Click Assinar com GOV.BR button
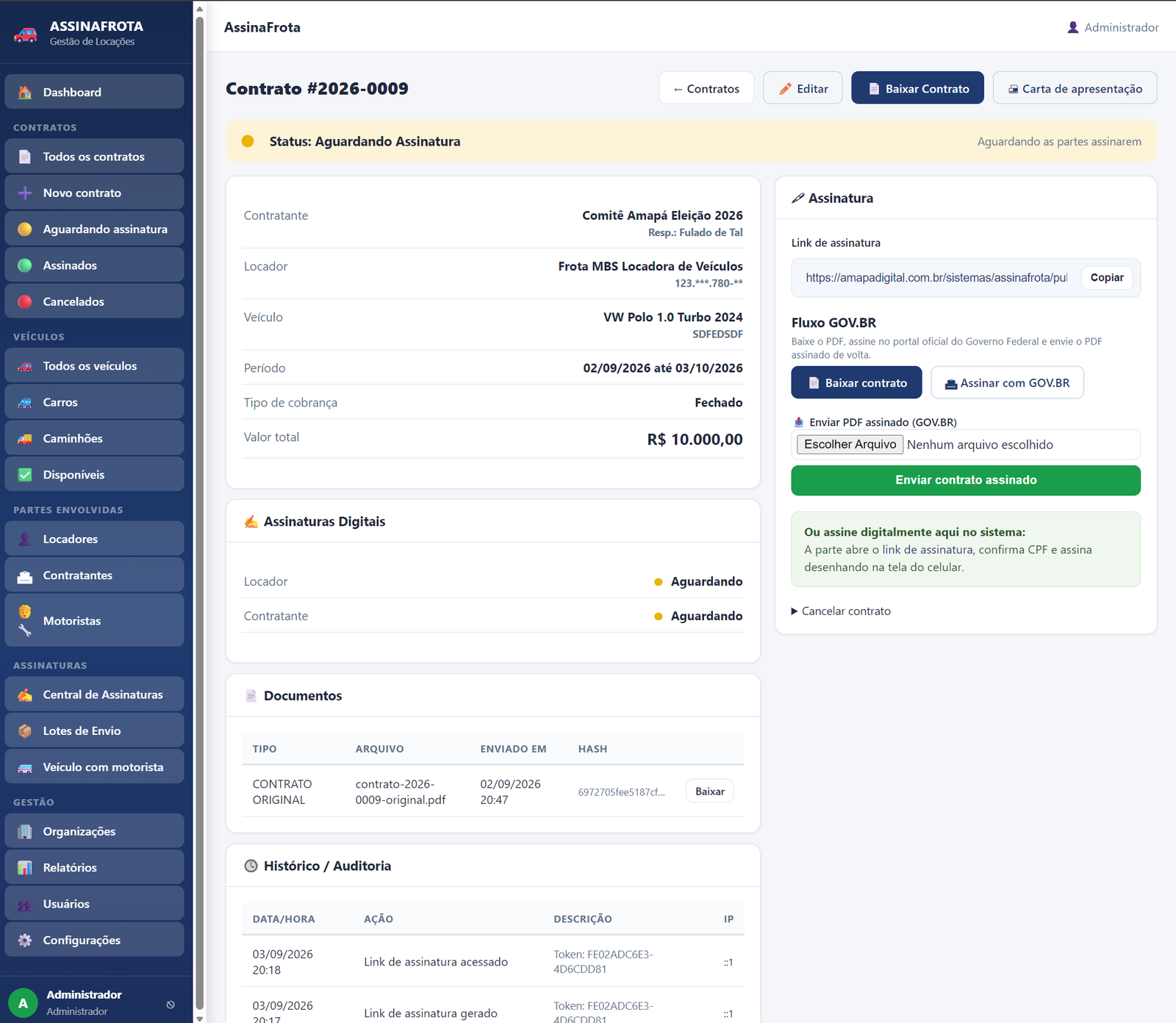The width and height of the screenshot is (1176, 1023). point(1007,383)
